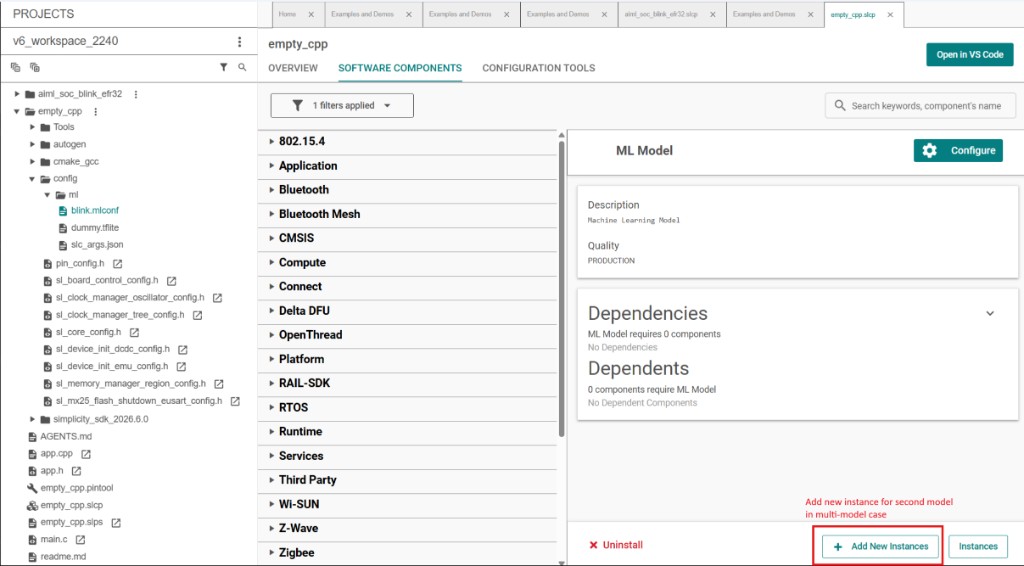Expand the 802.15.4 component category

click(272, 141)
